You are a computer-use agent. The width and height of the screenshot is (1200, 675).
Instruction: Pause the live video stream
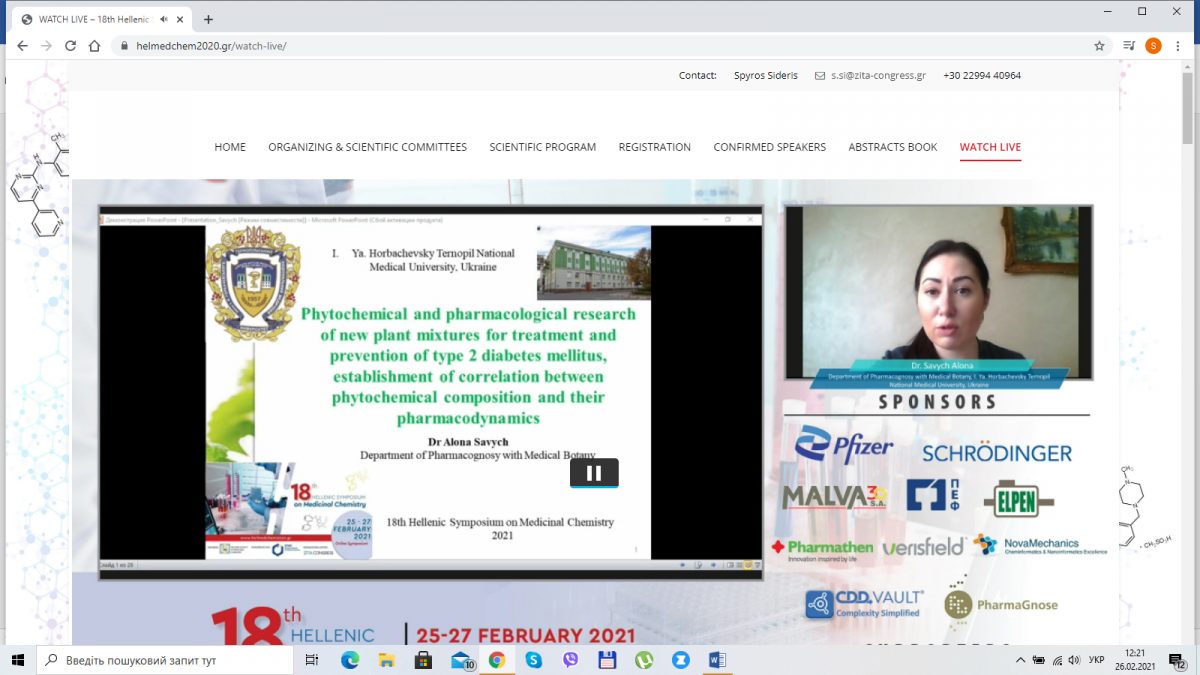(594, 473)
